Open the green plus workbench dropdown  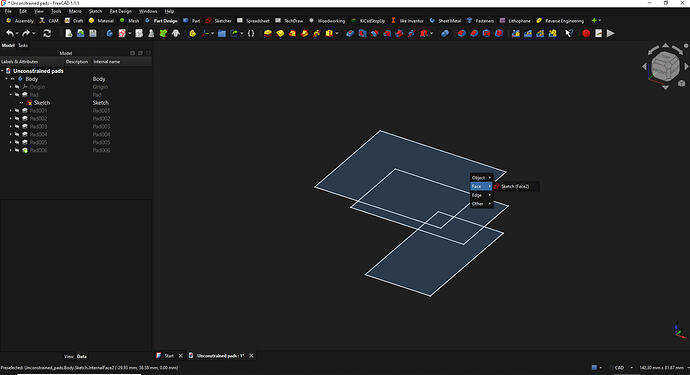[596, 21]
